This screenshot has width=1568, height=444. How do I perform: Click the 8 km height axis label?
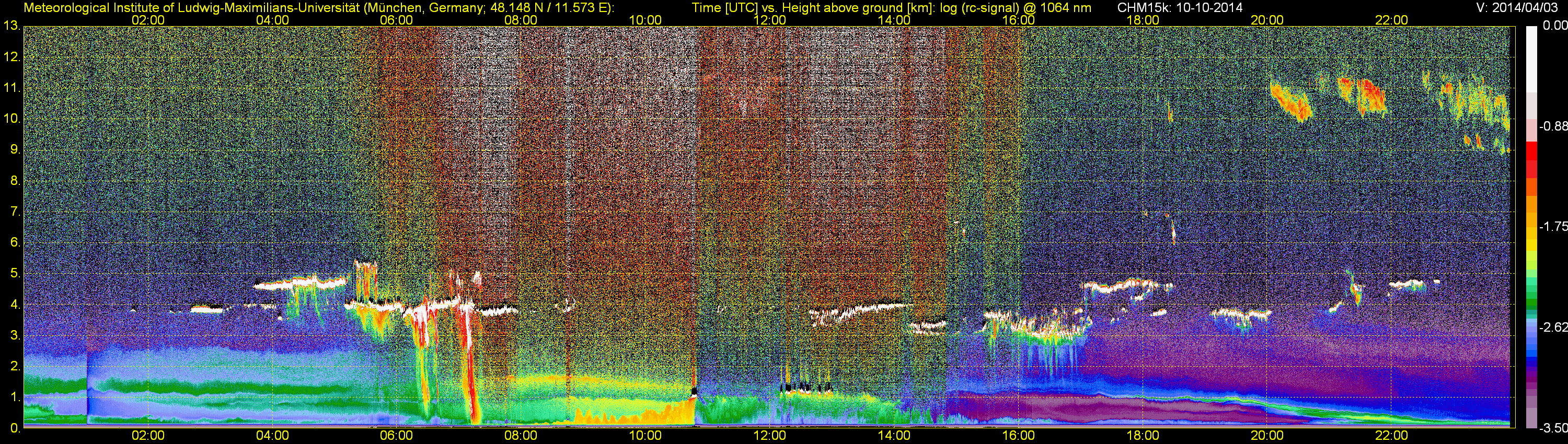tap(15, 180)
